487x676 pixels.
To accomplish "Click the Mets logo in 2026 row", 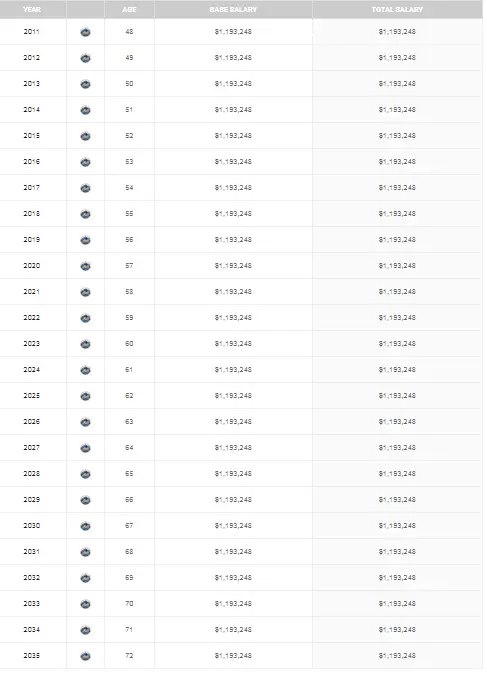I will pos(85,422).
